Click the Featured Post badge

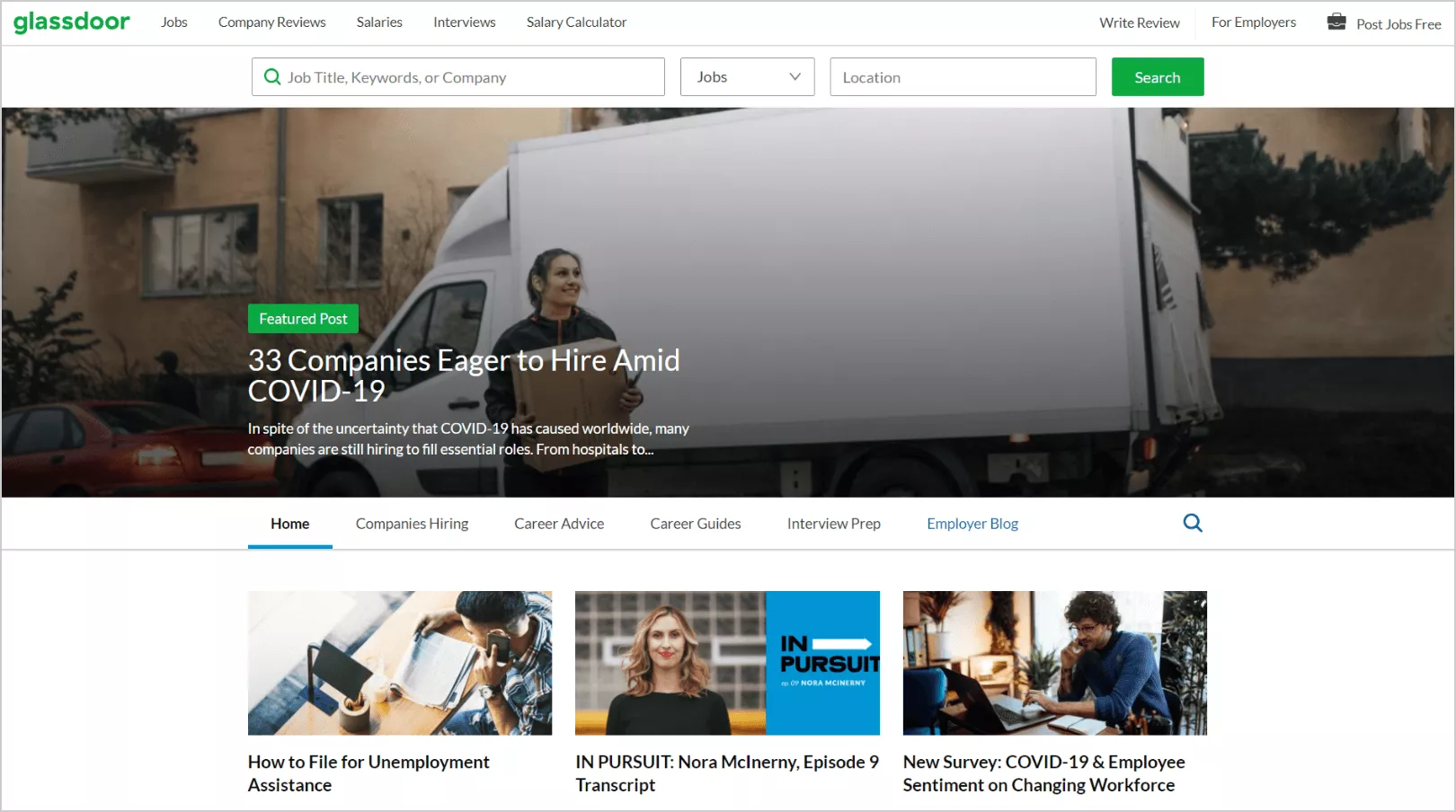(x=303, y=319)
